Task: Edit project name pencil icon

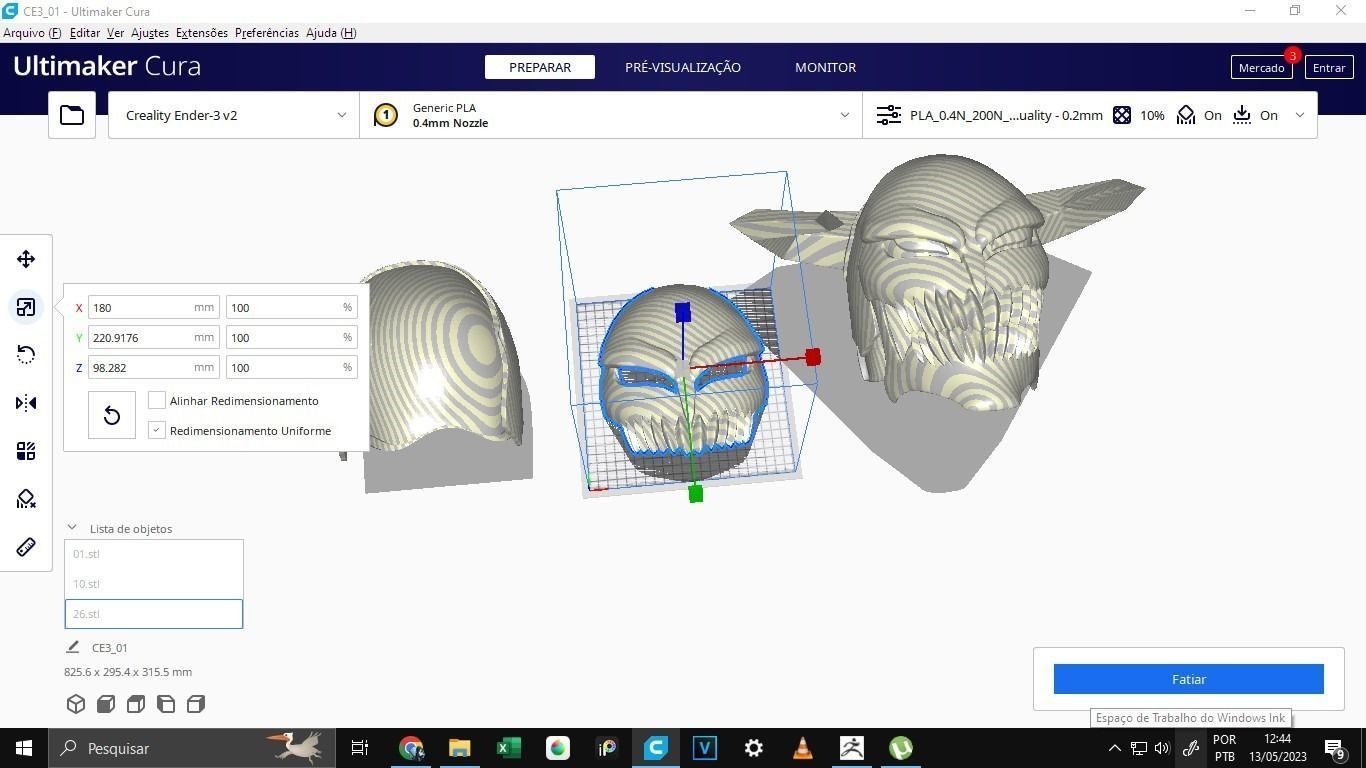Action: click(72, 647)
